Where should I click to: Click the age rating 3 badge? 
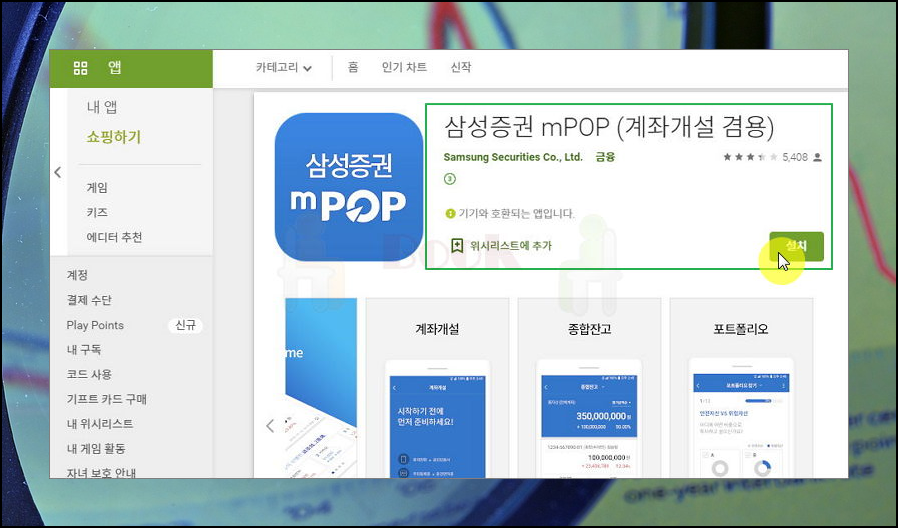(450, 179)
